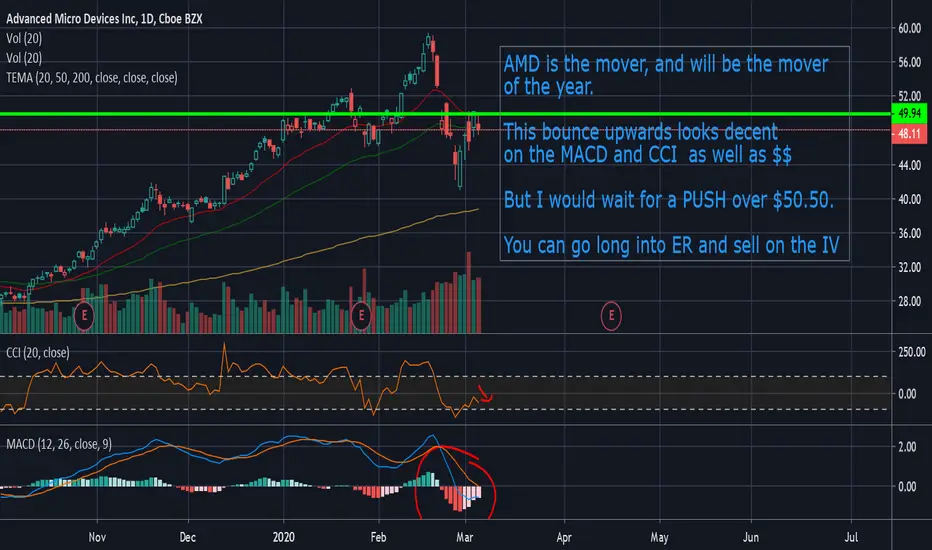Image resolution: width=932 pixels, height=550 pixels.
Task: Select the MACD (12, 26, close, 9) label
Action: pos(59,444)
